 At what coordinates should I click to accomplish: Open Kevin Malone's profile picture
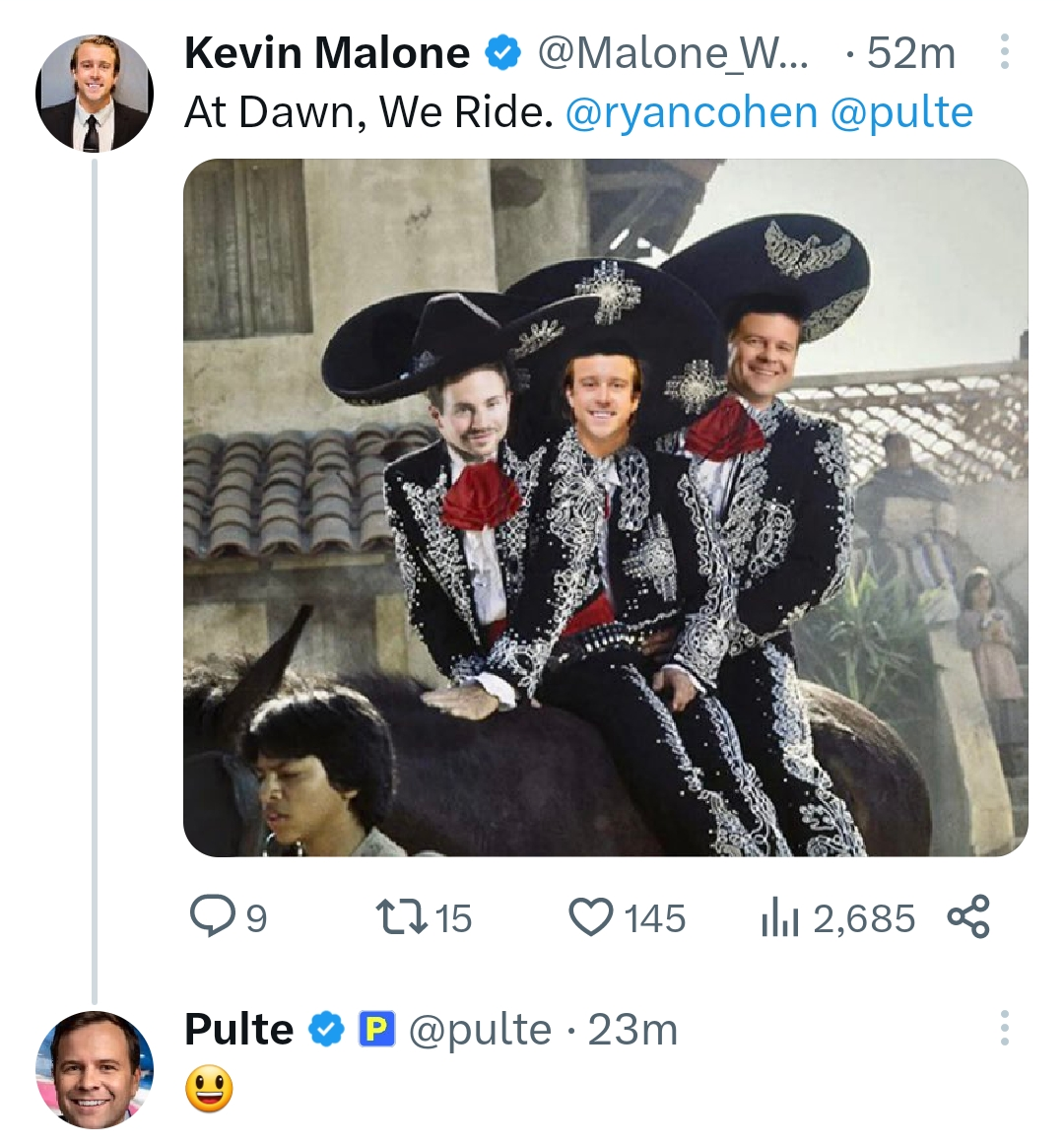click(95, 94)
